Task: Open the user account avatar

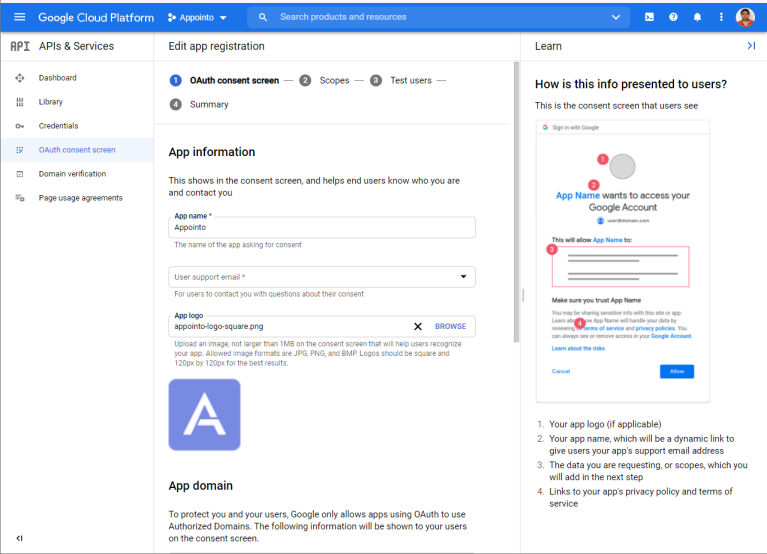Action: click(x=745, y=17)
